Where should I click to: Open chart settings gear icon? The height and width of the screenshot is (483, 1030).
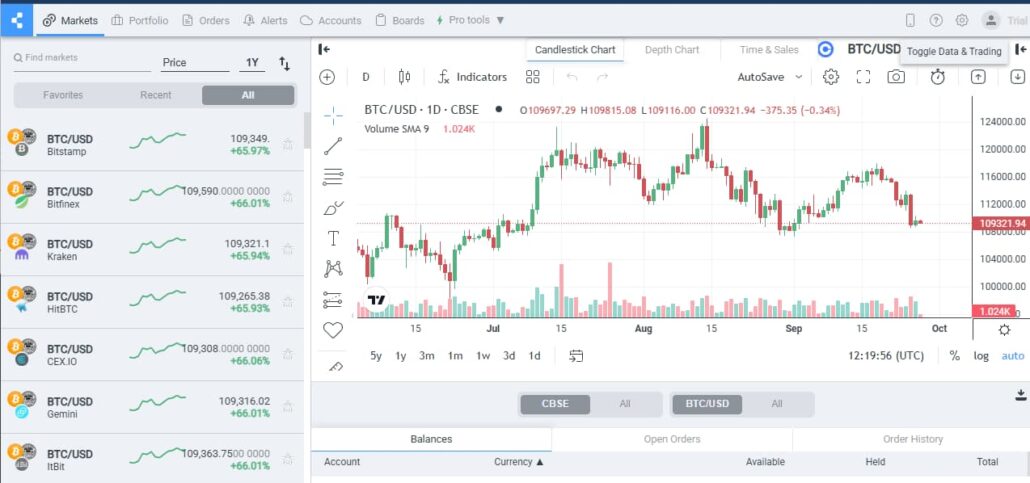(x=831, y=77)
